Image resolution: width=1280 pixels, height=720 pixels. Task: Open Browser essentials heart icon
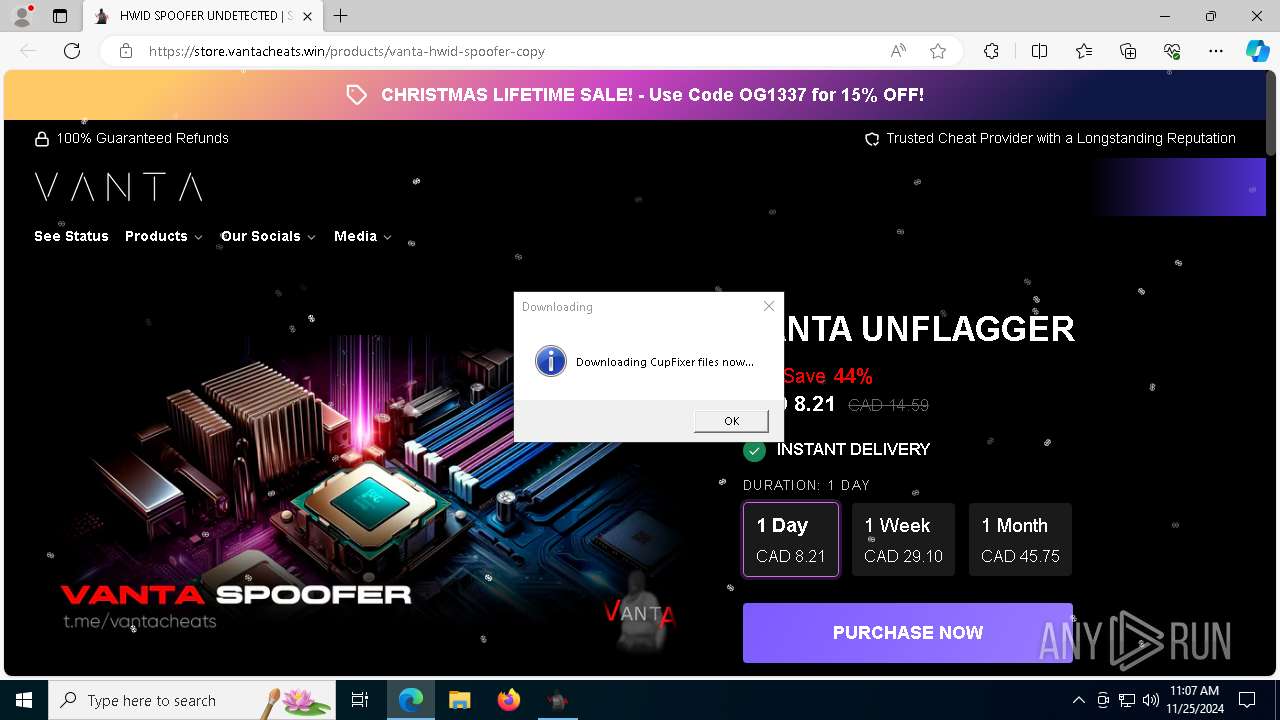tap(1172, 51)
